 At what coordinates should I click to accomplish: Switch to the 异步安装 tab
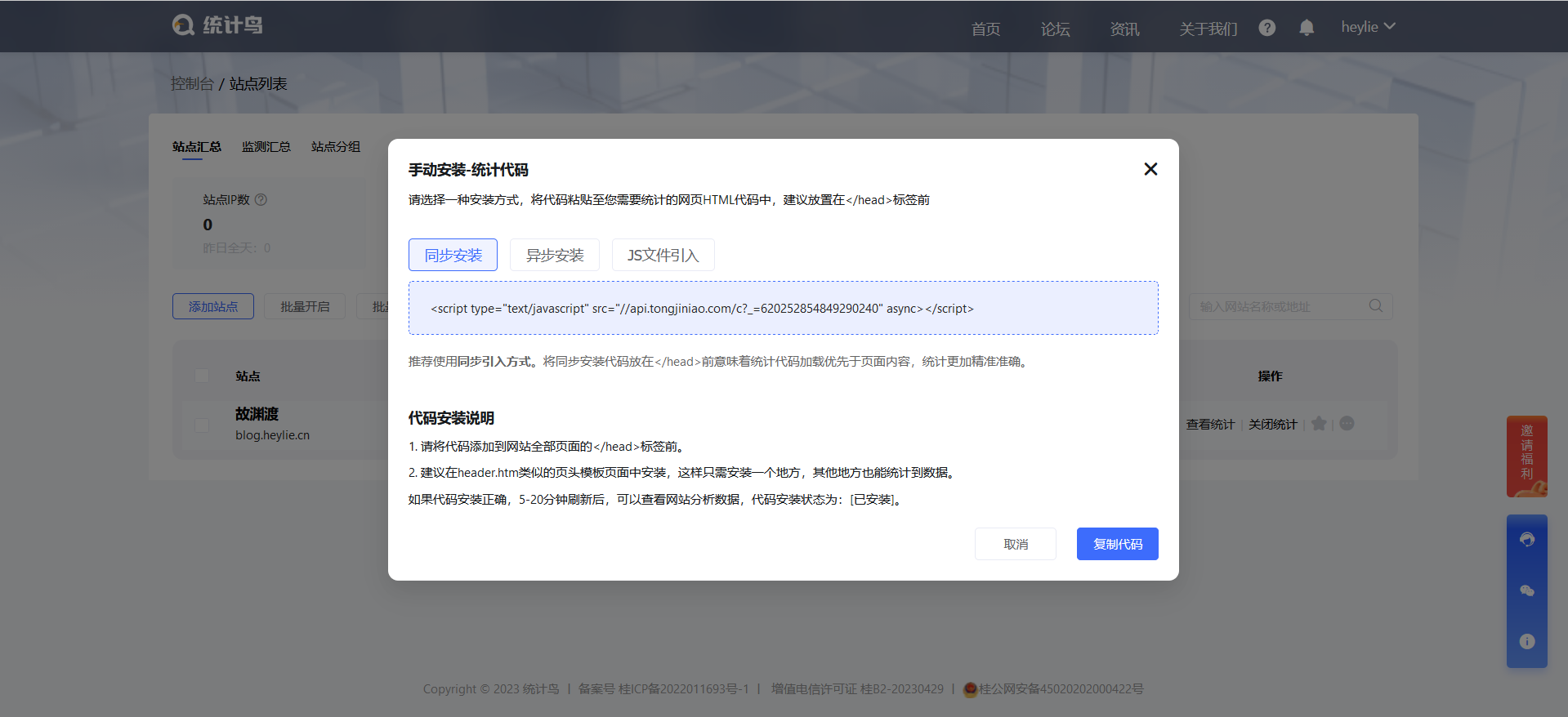click(555, 255)
